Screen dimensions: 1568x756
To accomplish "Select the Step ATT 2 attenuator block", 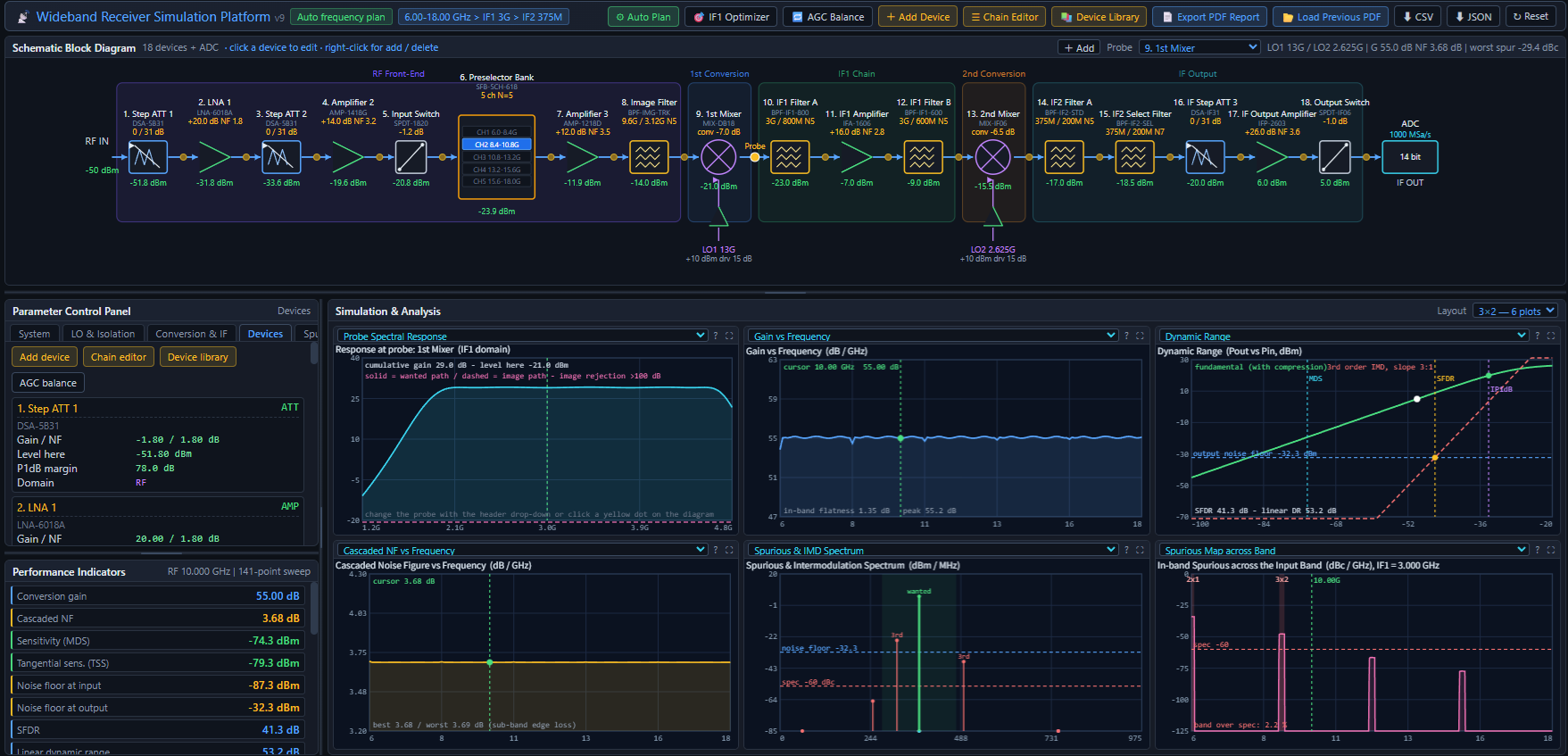I will pos(281,157).
